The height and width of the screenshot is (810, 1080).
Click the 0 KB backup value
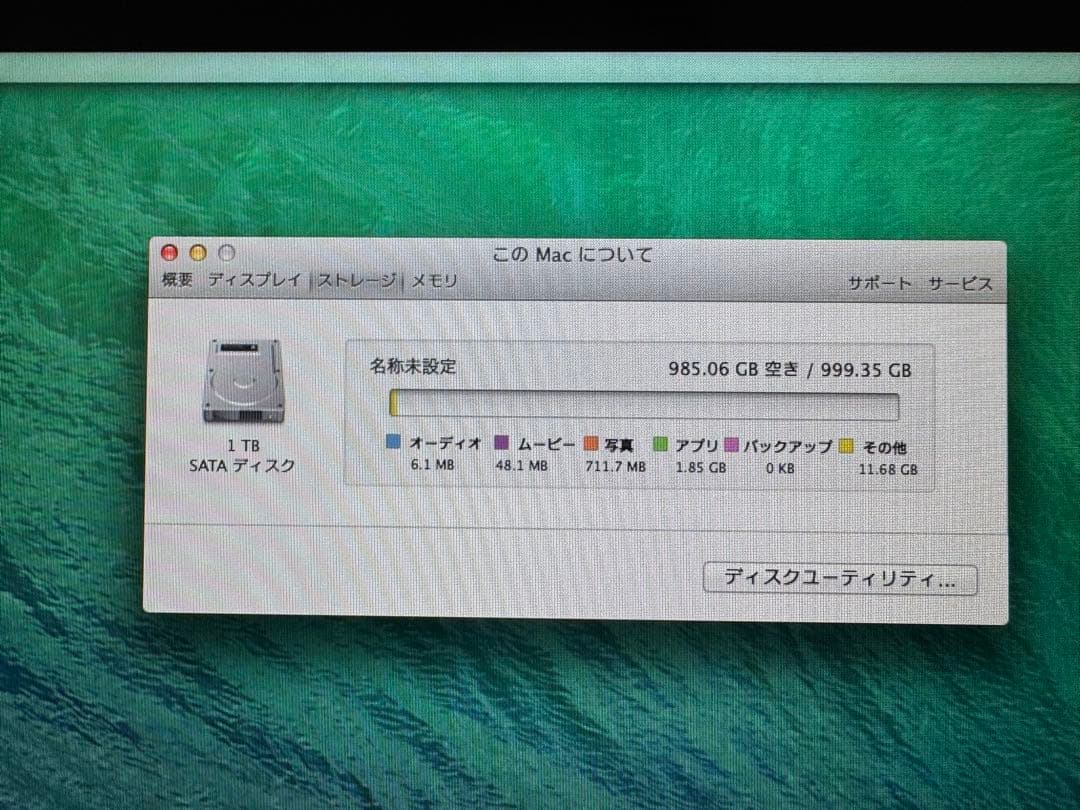(780, 468)
